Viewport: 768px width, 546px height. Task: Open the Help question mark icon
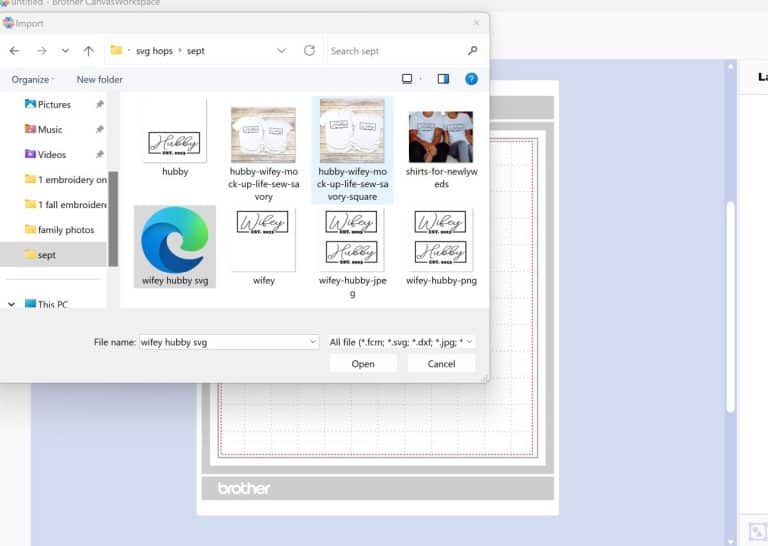tap(471, 79)
